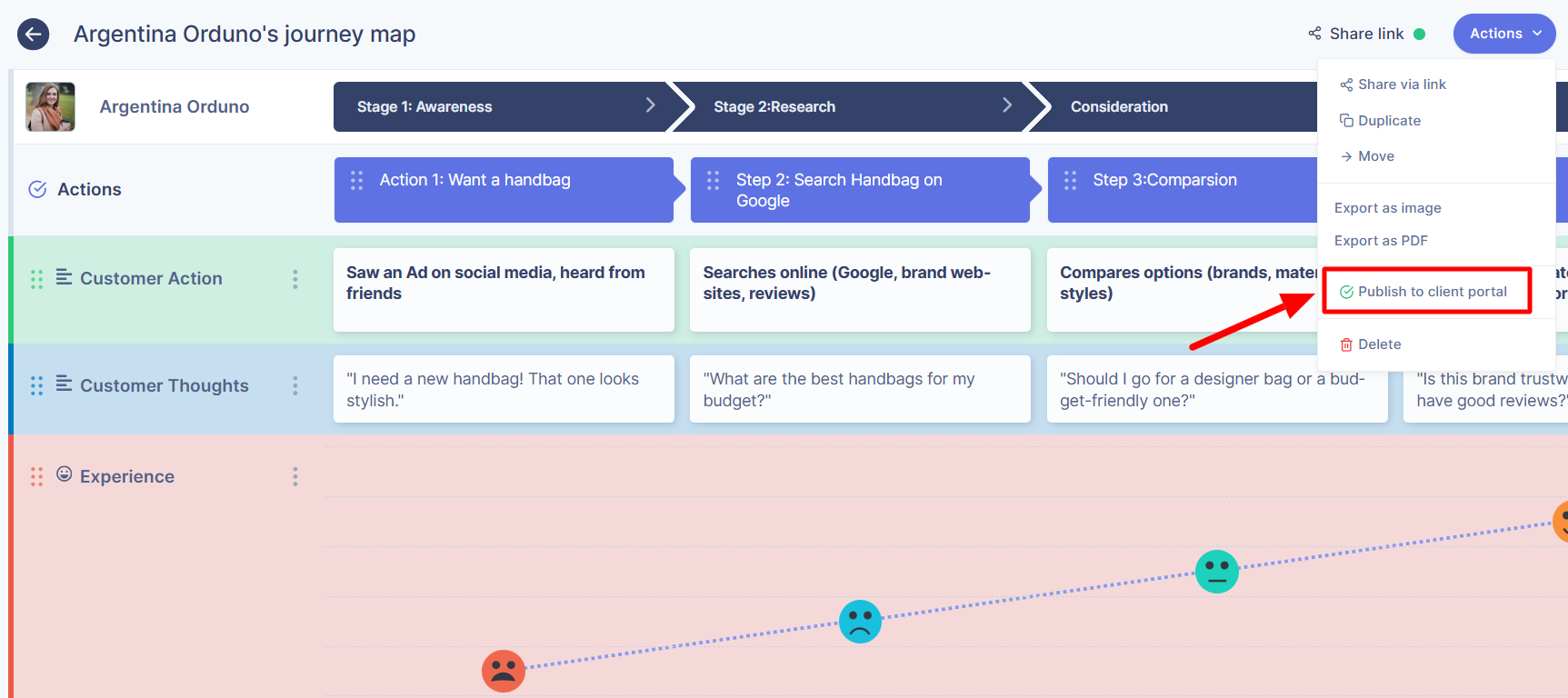The height and width of the screenshot is (698, 1568).
Task: Click the drag handle on Experience row
Action: [36, 477]
